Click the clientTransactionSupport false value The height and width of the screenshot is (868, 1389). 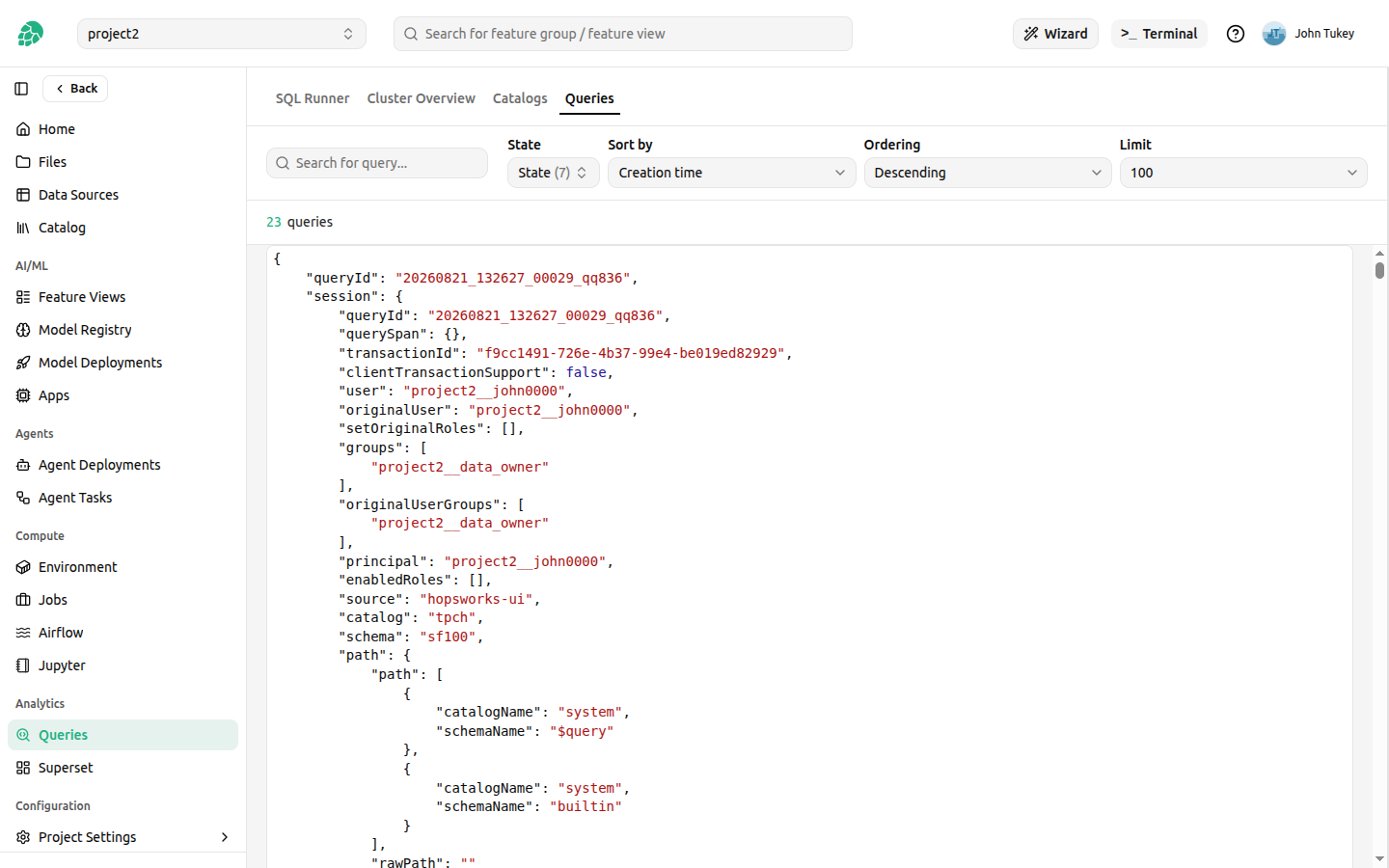point(586,372)
